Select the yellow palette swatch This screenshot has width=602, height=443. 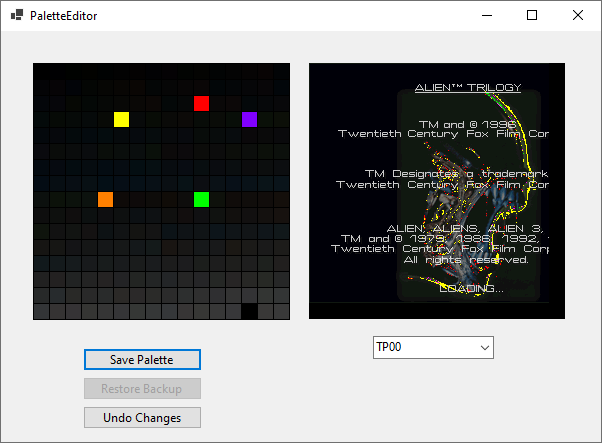pyautogui.click(x=121, y=119)
